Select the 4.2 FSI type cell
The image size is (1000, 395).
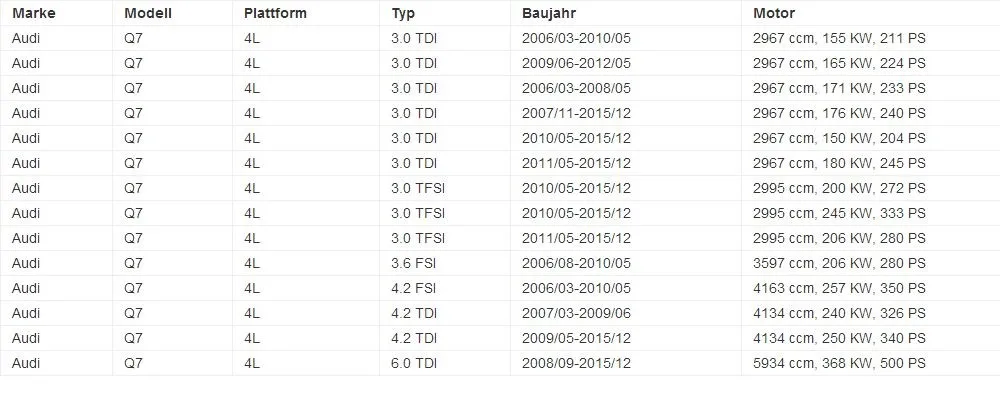[413, 288]
